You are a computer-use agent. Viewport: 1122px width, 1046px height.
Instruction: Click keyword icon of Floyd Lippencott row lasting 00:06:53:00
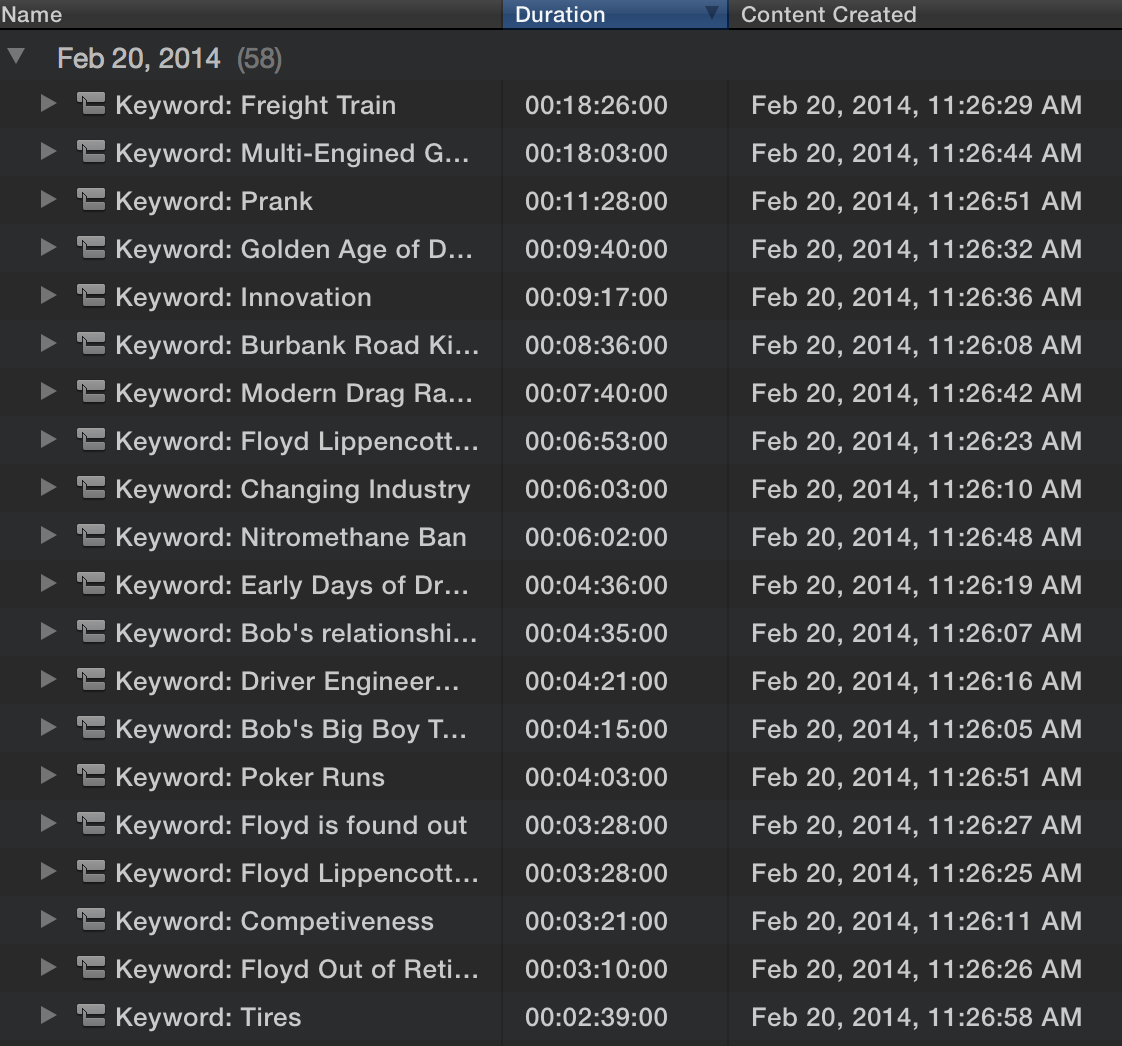click(x=91, y=440)
